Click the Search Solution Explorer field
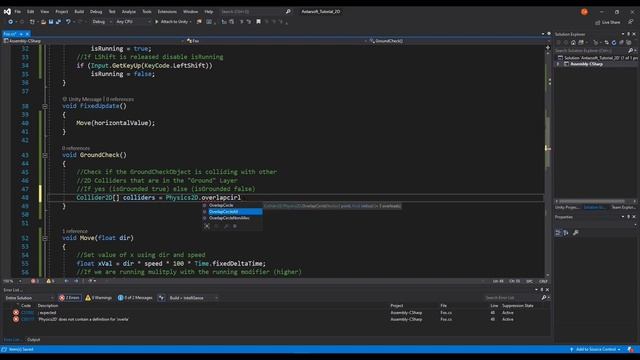This screenshot has width=640, height=360. pyautogui.click(x=595, y=51)
